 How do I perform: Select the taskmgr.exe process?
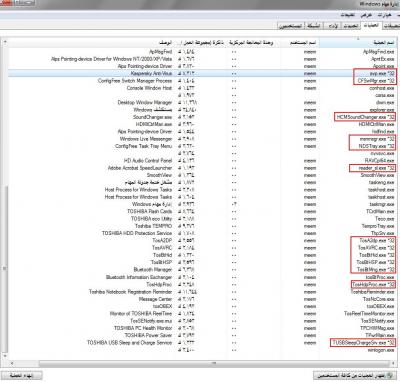click(x=382, y=204)
